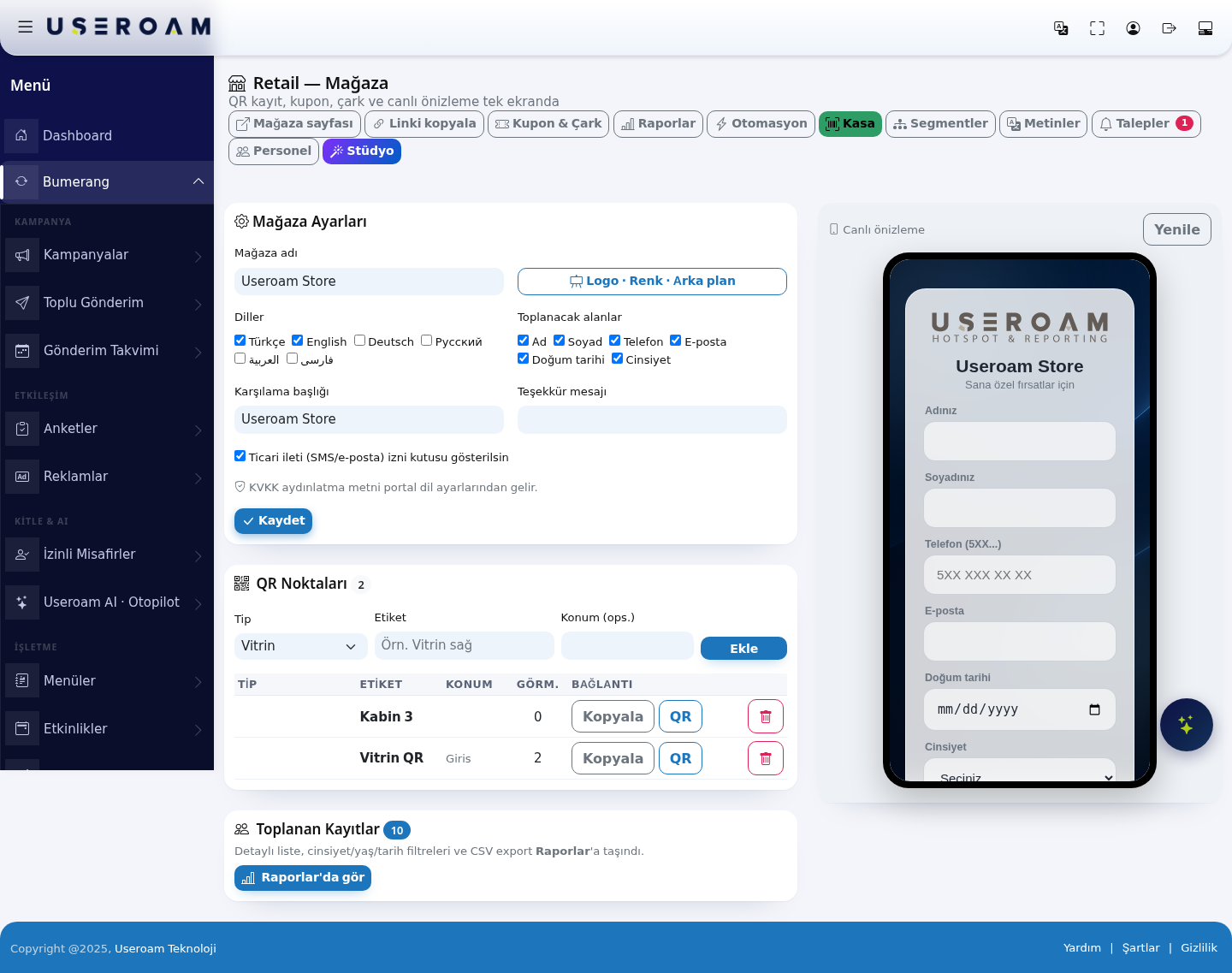This screenshot has width=1232, height=973.
Task: Open the Raporlar tab
Action: (658, 124)
